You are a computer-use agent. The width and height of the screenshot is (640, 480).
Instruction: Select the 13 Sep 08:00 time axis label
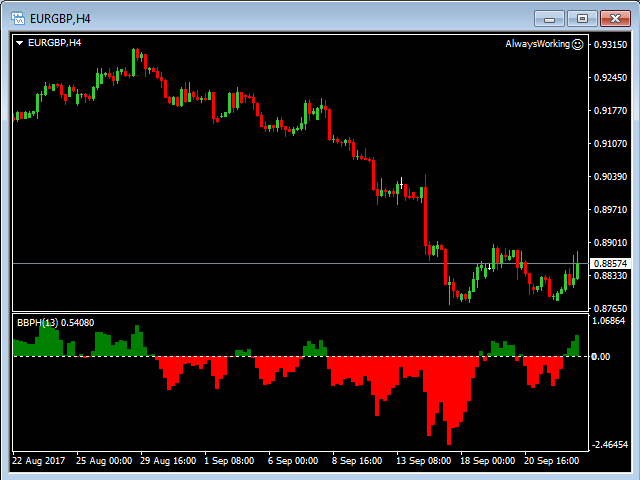(x=424, y=461)
